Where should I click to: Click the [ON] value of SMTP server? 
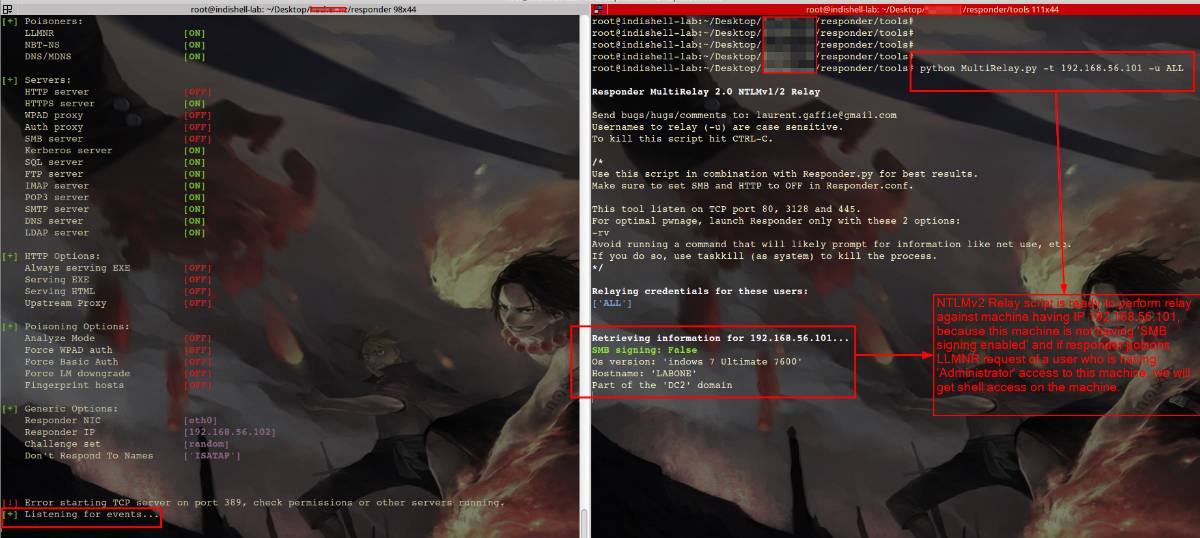pos(195,209)
